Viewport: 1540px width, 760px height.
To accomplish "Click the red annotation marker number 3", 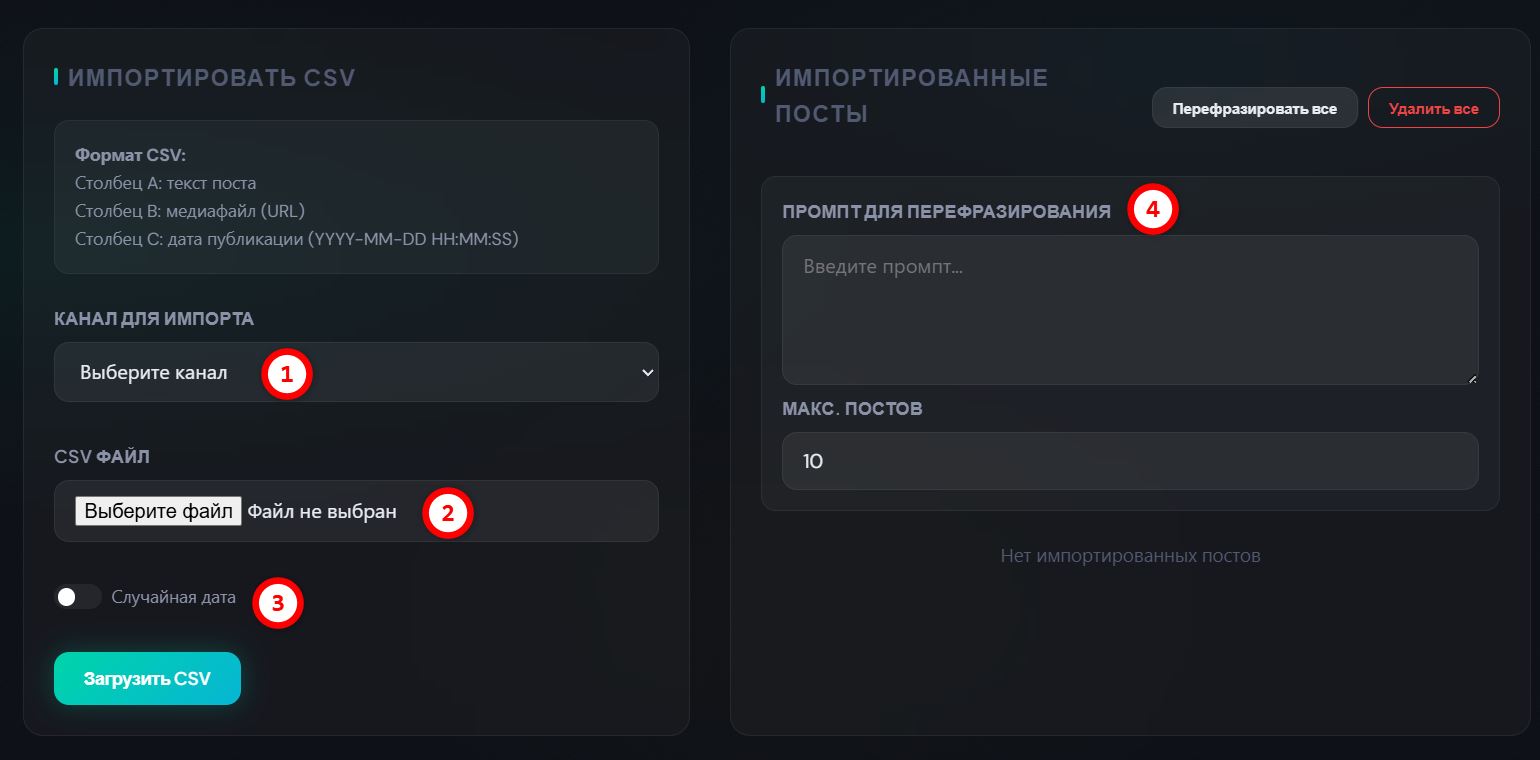I will click(277, 603).
